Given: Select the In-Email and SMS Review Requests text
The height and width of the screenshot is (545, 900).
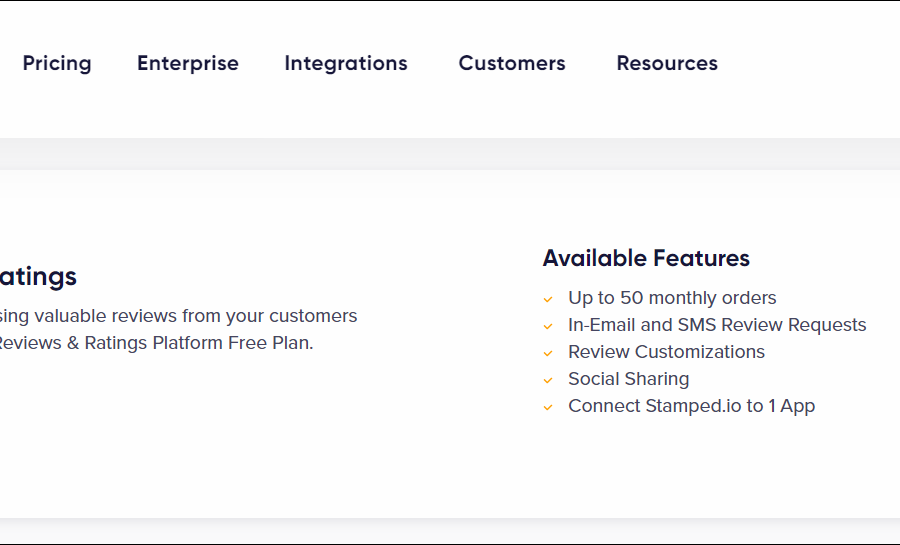Looking at the screenshot, I should pyautogui.click(x=717, y=325).
